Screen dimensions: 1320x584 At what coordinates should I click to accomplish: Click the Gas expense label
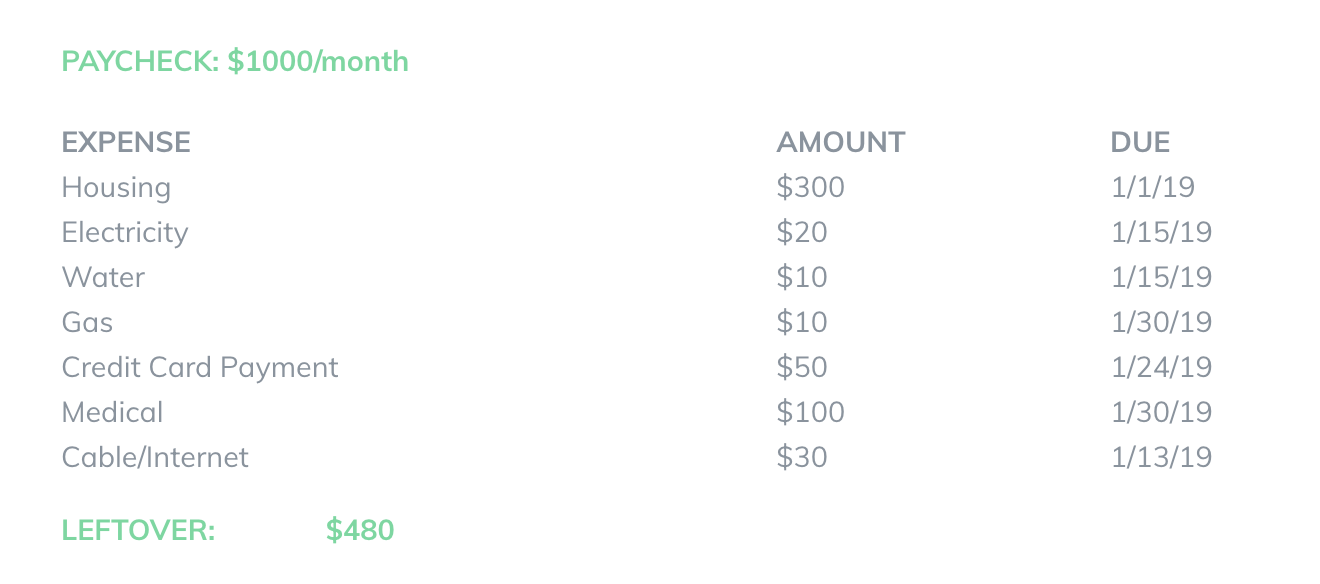coord(87,322)
